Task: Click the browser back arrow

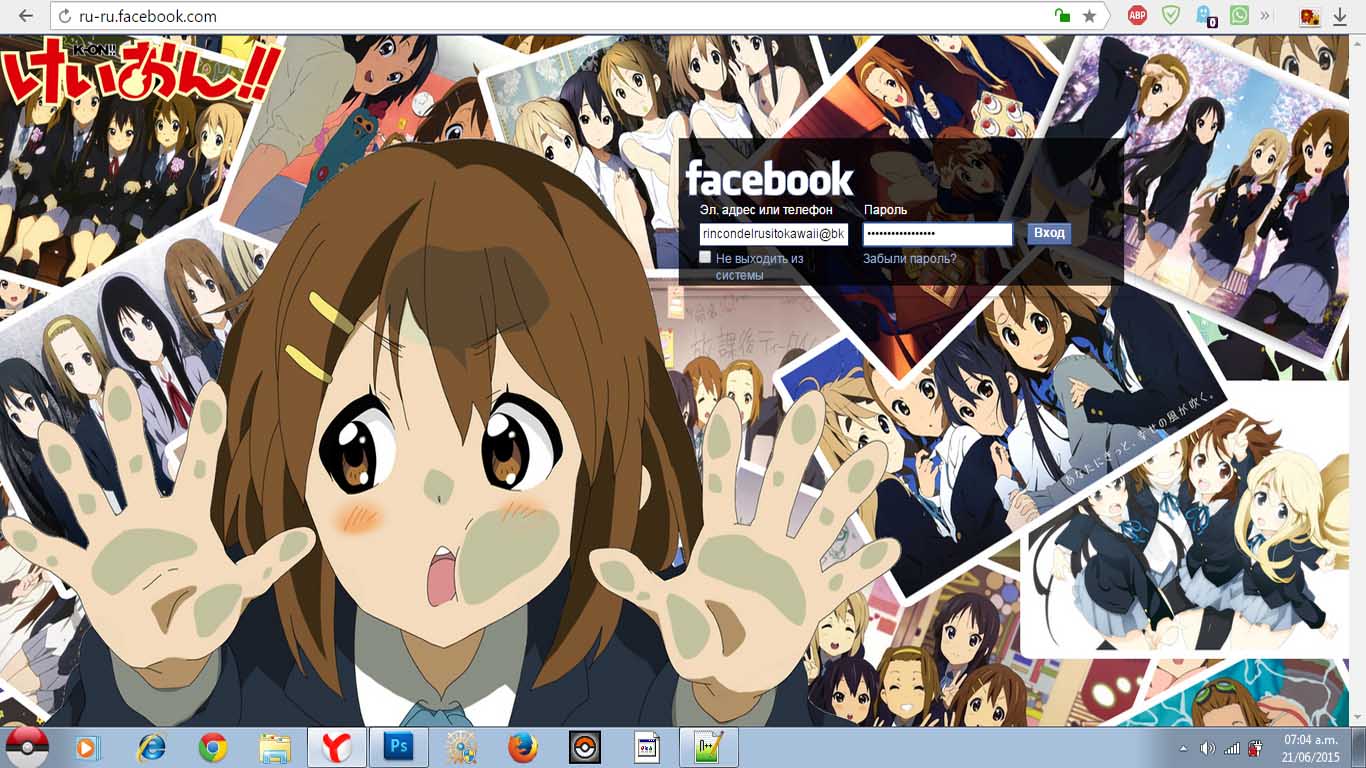Action: click(x=26, y=16)
